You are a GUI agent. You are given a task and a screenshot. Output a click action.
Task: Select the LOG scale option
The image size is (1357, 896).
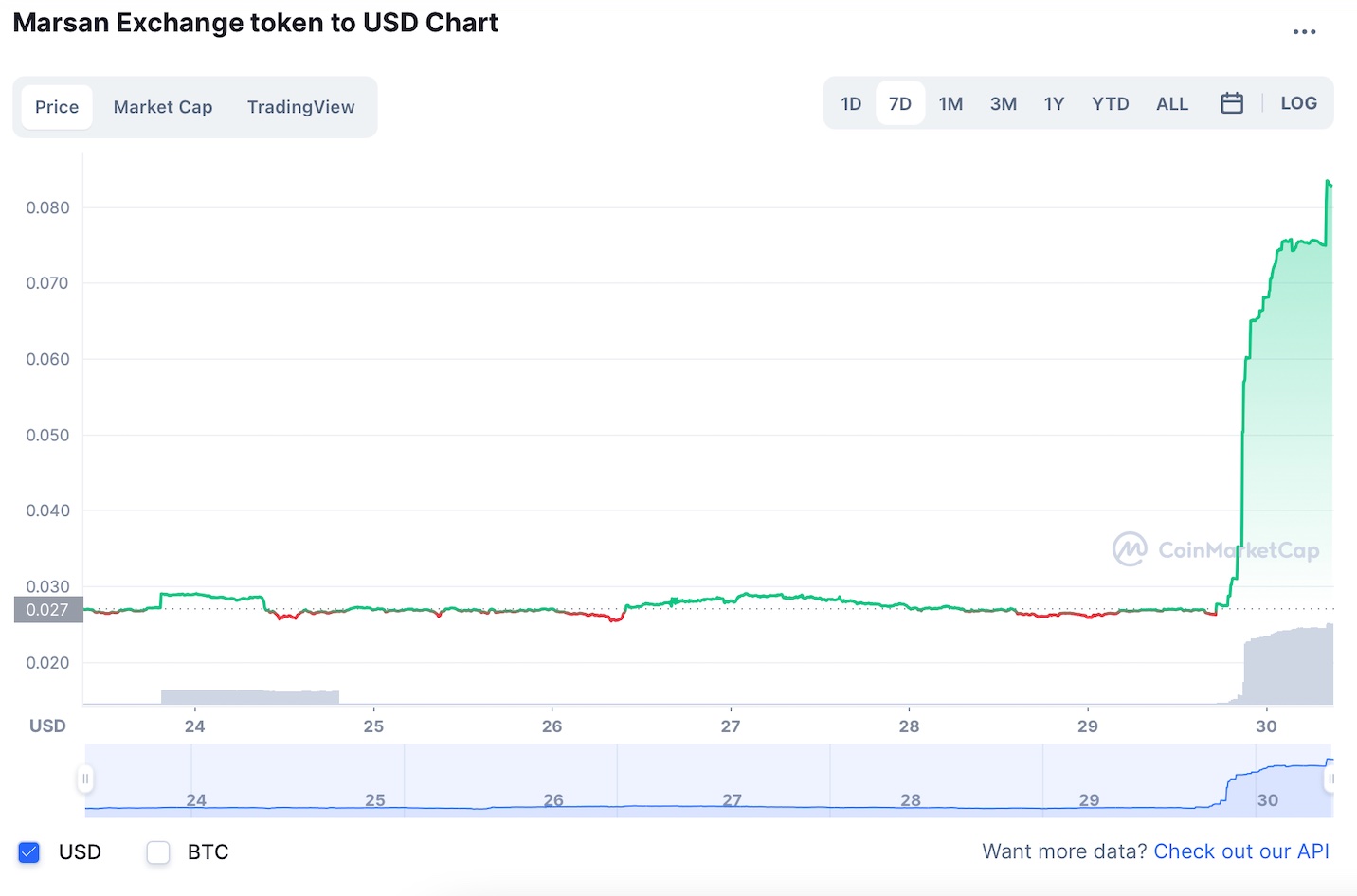click(1298, 102)
